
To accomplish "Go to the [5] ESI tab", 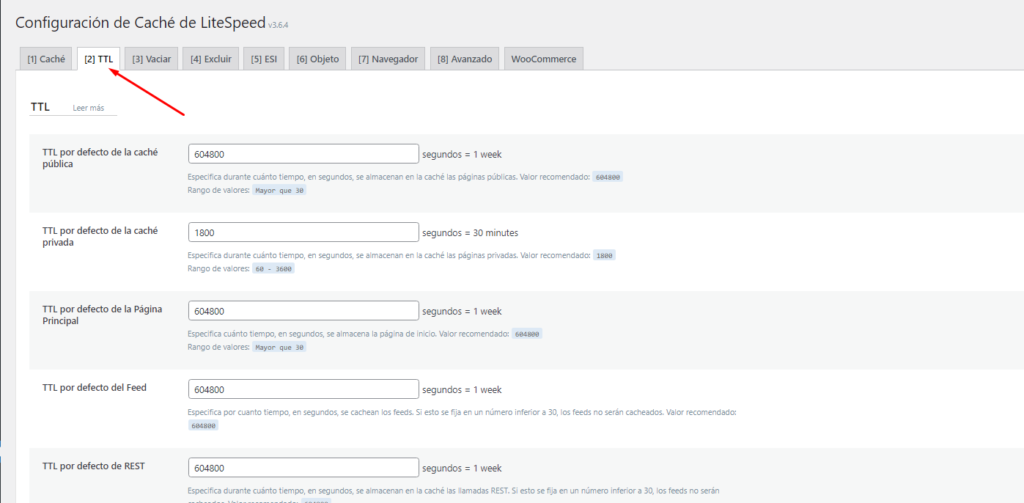I will [264, 59].
